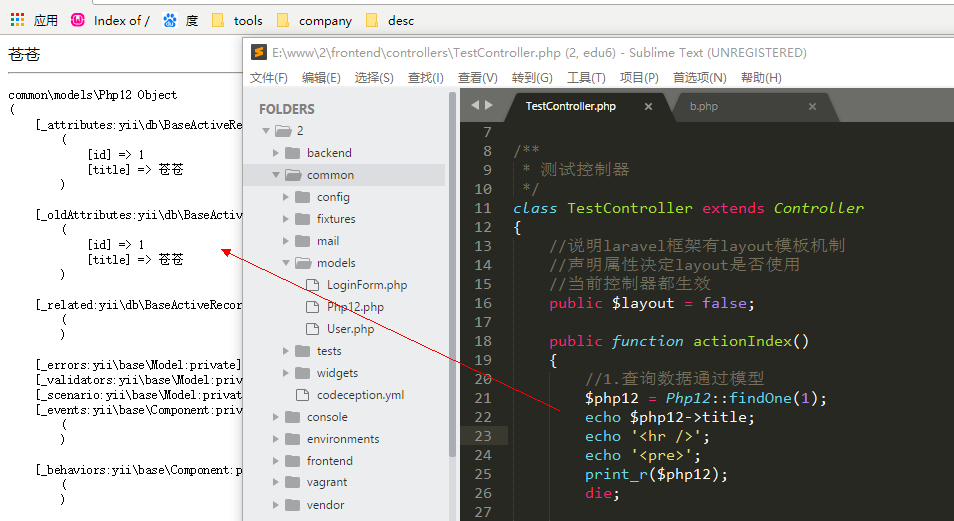The height and width of the screenshot is (521, 954).
Task: Open the tools bookmark folder
Action: click(237, 20)
